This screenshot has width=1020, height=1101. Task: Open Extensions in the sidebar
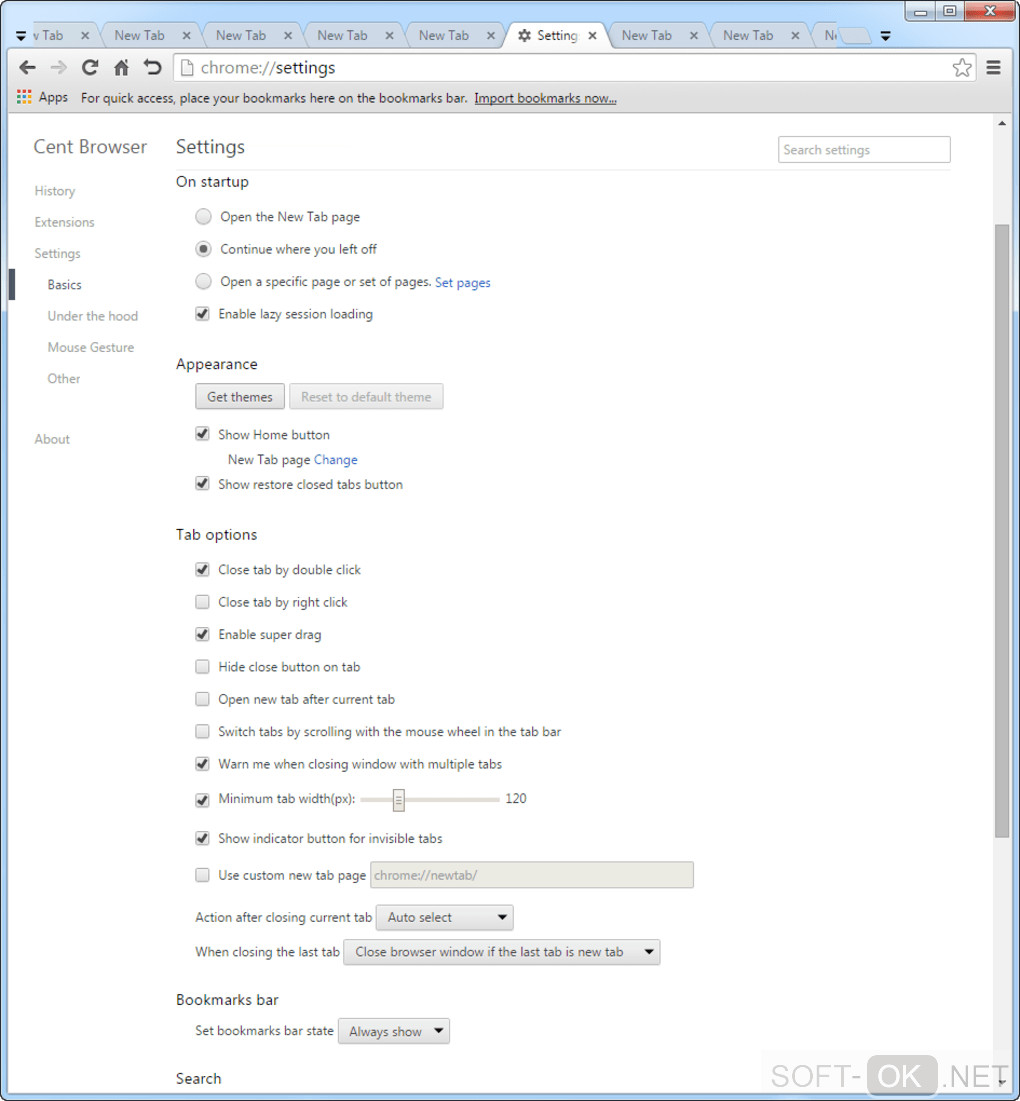point(65,222)
